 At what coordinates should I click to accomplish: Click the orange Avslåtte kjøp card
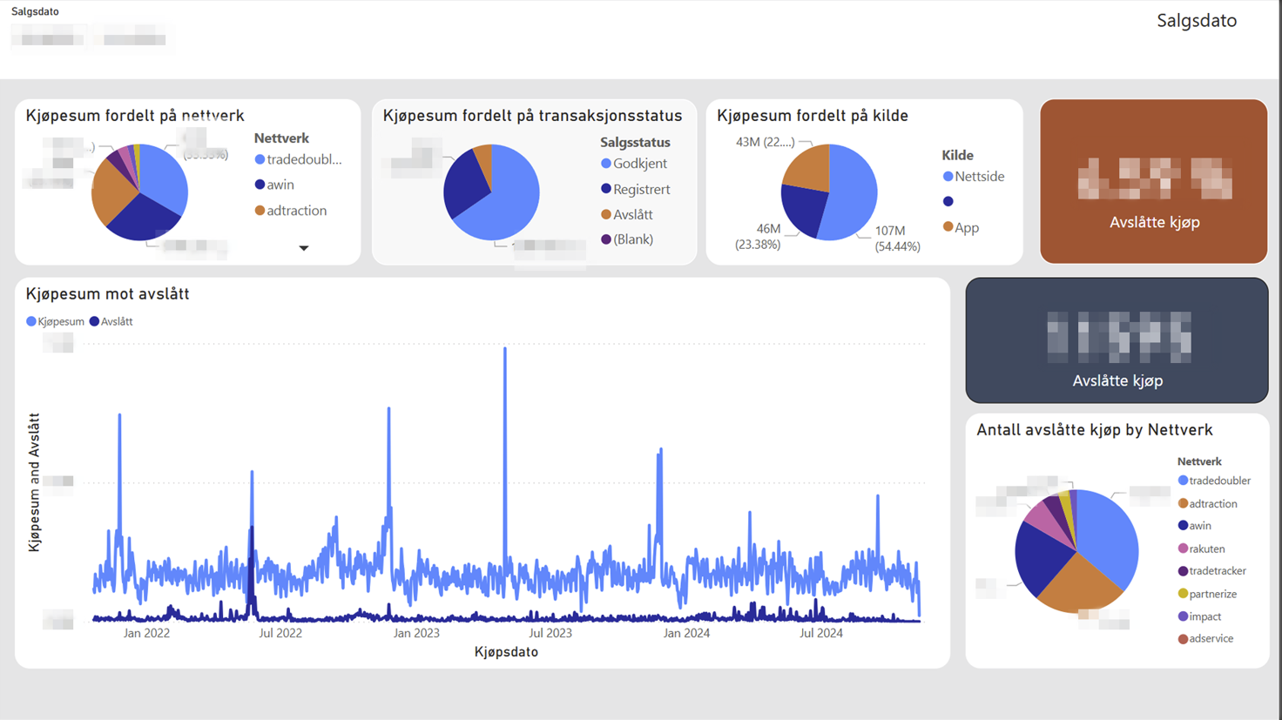(x=1154, y=181)
